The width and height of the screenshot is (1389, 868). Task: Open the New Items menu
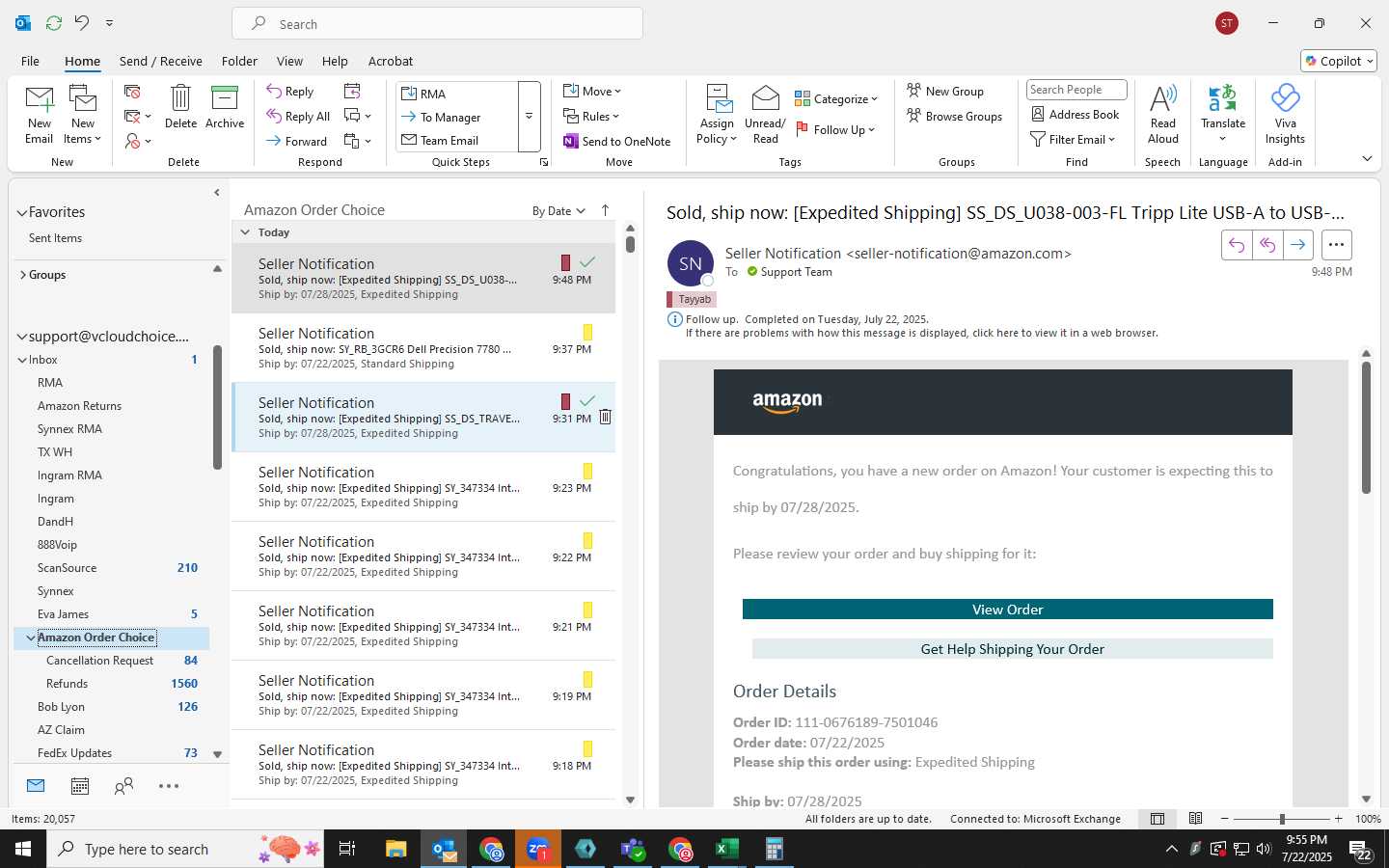83,115
